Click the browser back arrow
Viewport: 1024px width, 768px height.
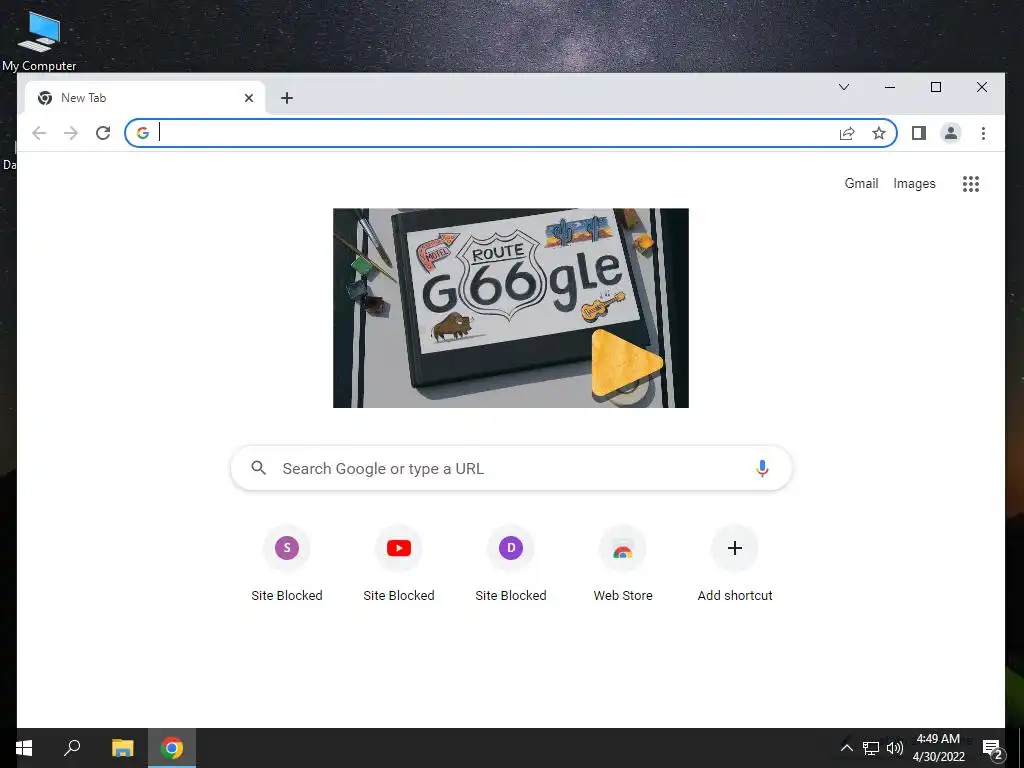(x=39, y=133)
